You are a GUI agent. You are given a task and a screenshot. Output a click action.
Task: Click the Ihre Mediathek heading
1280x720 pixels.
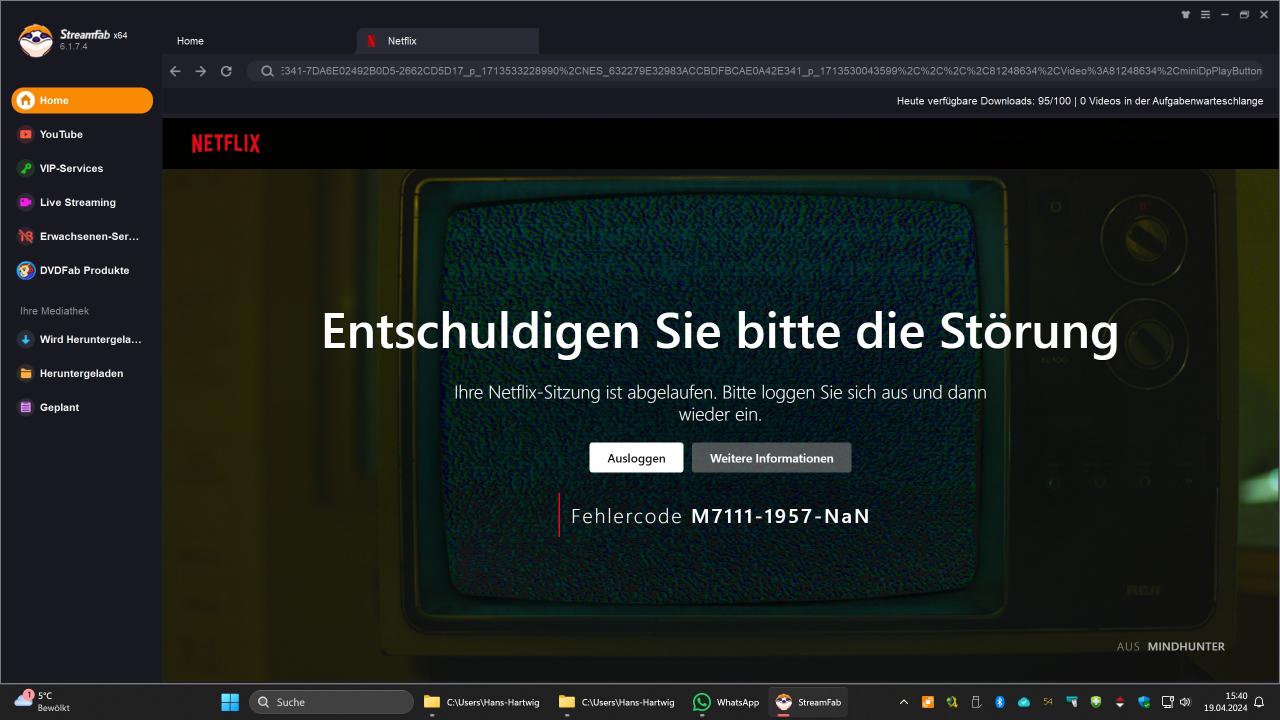[54, 311]
